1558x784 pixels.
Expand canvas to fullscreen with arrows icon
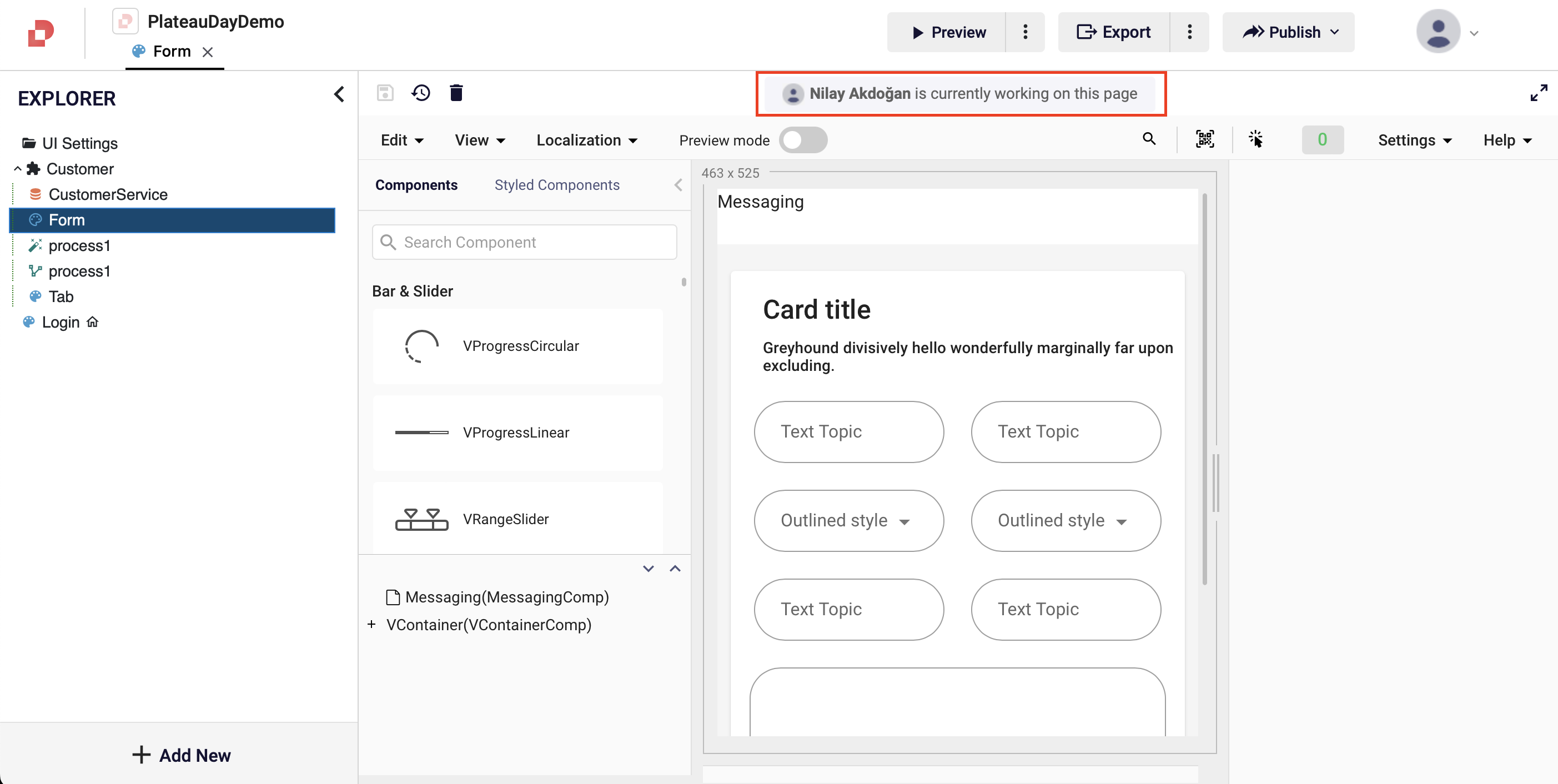pos(1538,93)
